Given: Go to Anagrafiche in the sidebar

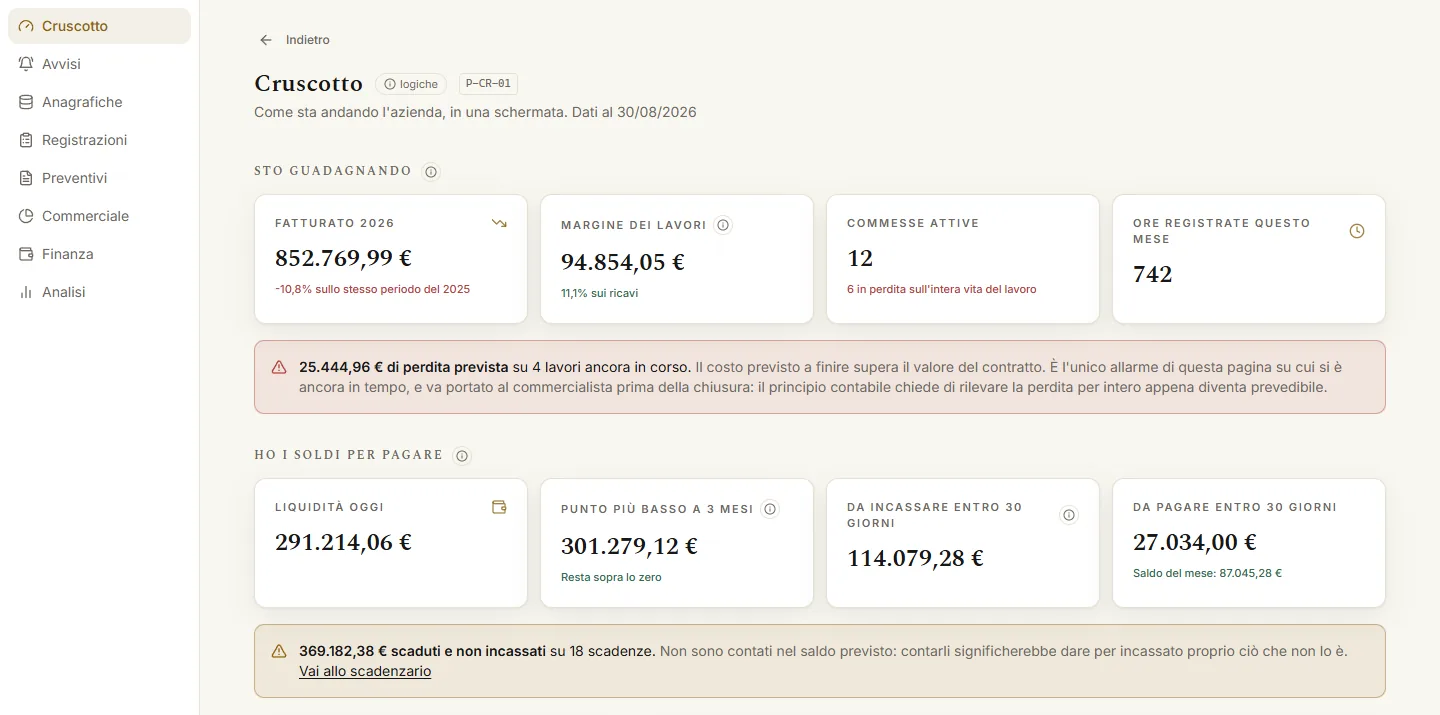Looking at the screenshot, I should (x=99, y=102).
